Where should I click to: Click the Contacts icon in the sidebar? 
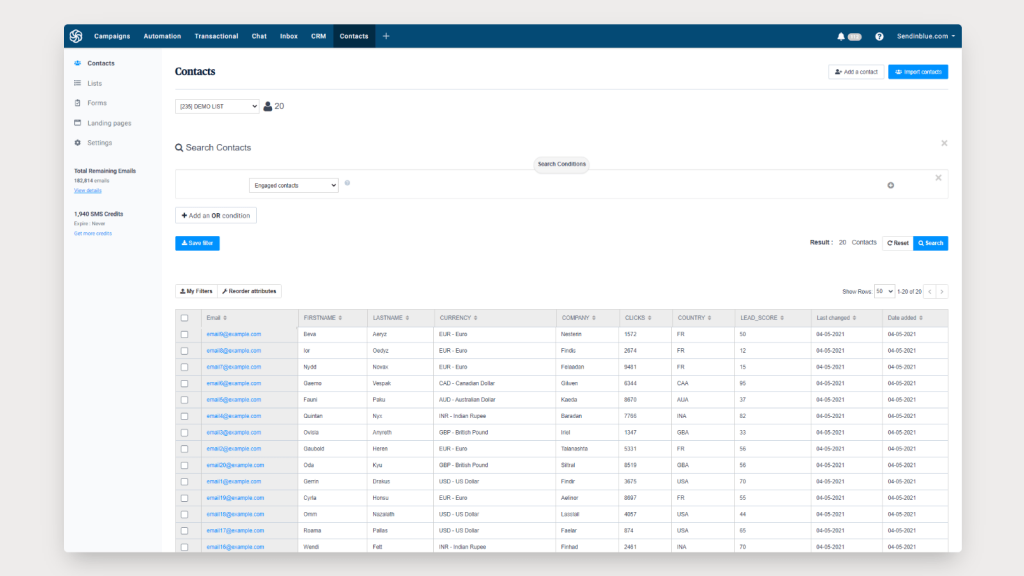(78, 63)
